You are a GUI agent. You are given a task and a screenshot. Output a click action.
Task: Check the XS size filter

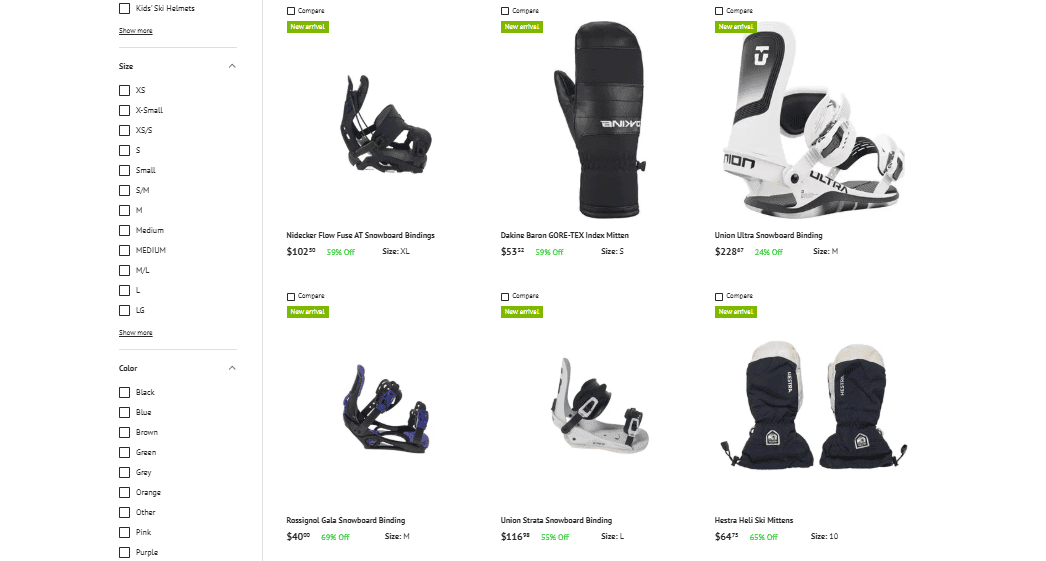pyautogui.click(x=124, y=90)
